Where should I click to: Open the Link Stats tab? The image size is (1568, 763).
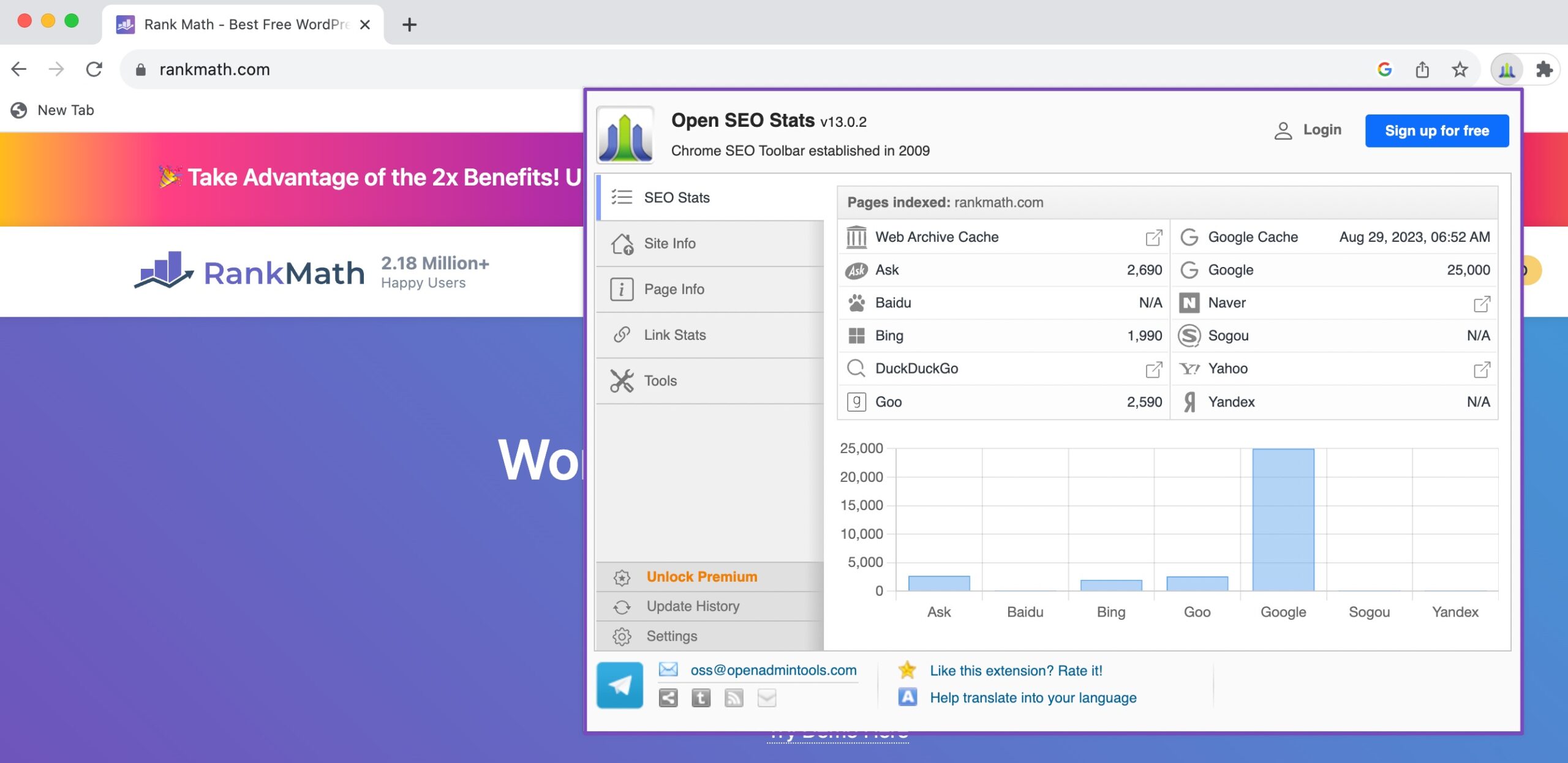pyautogui.click(x=710, y=335)
